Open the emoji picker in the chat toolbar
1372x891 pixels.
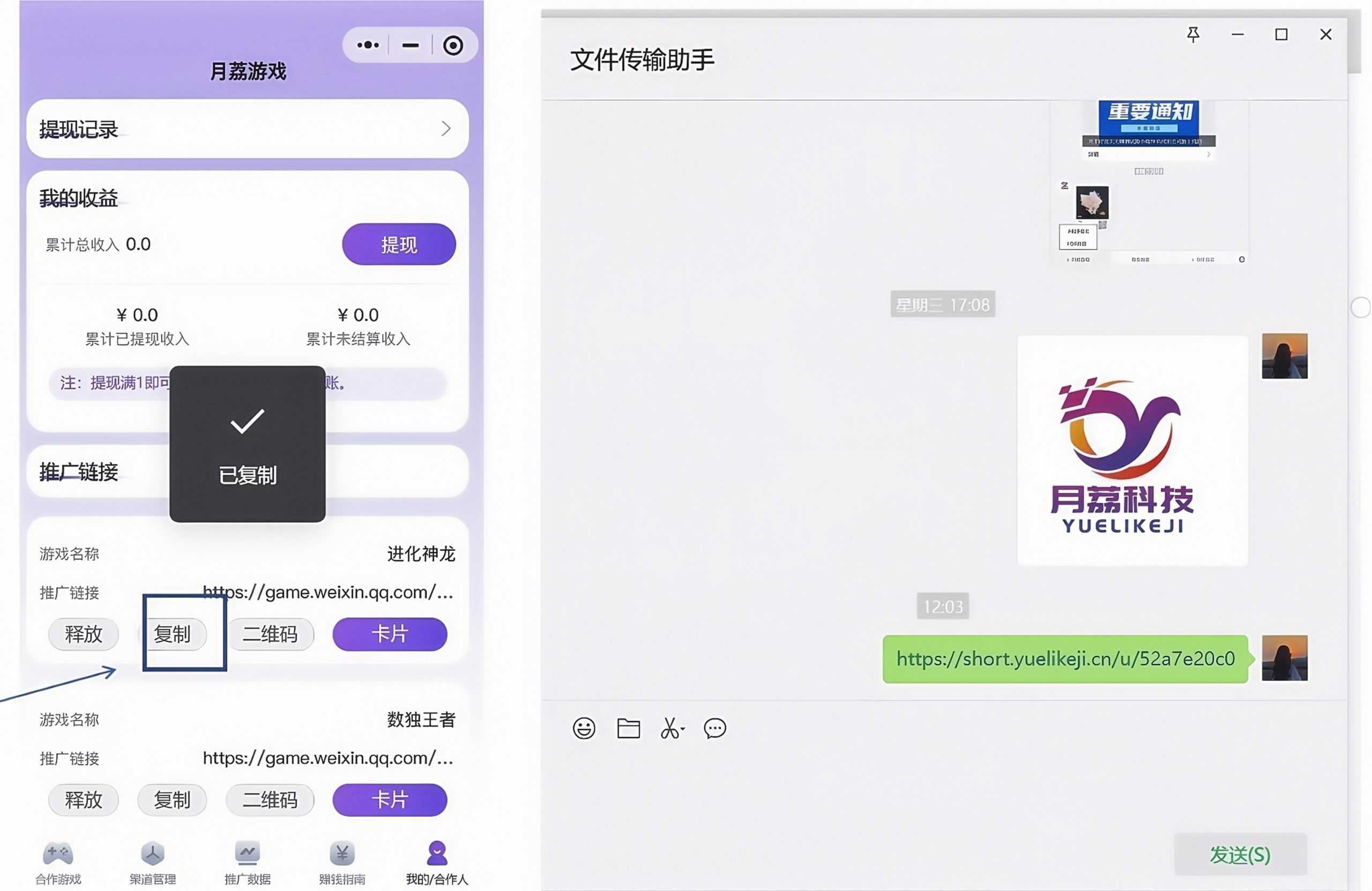click(x=584, y=728)
